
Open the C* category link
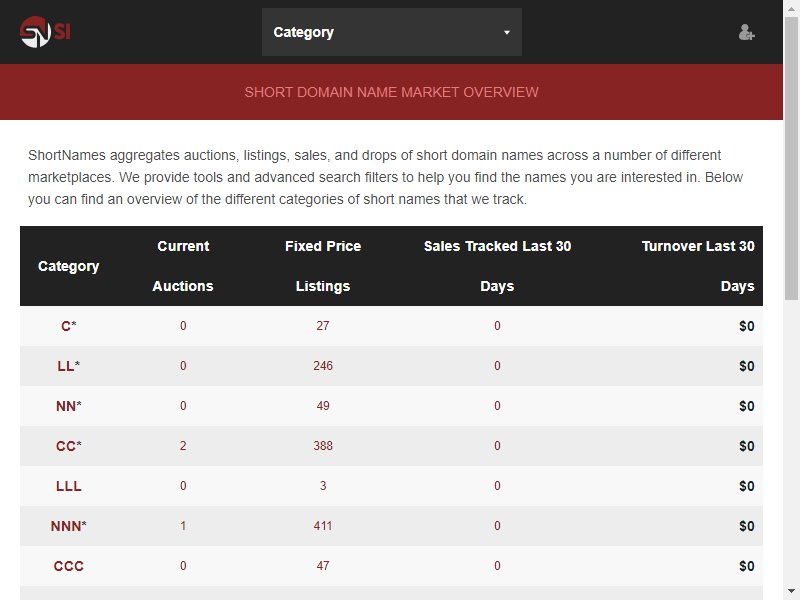click(x=69, y=326)
